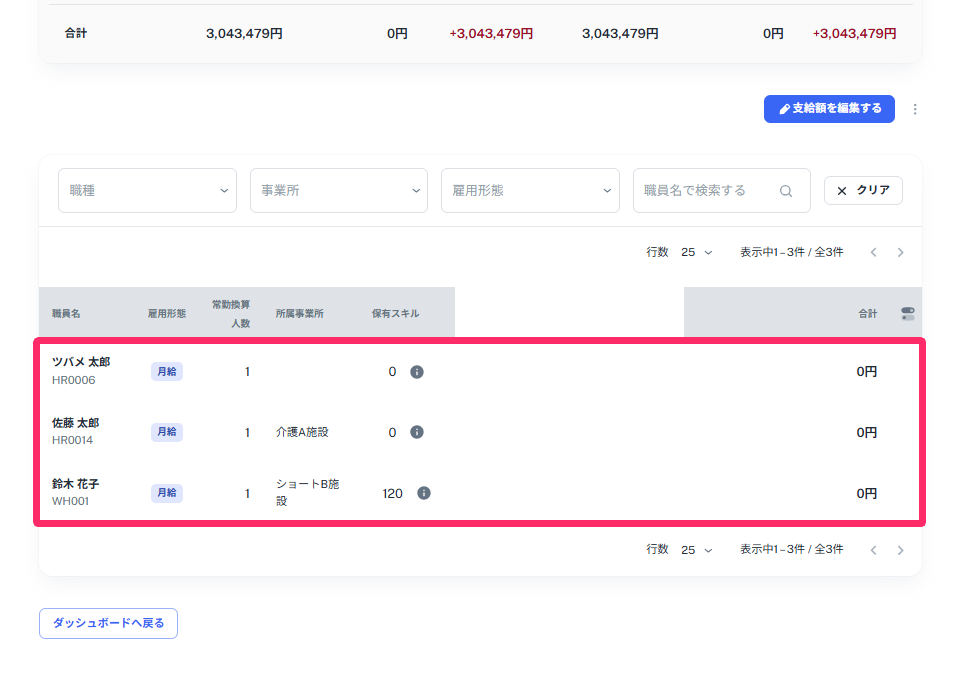Click the previous-page arrow in the bottom pagination
The width and height of the screenshot is (963, 680).
[873, 549]
